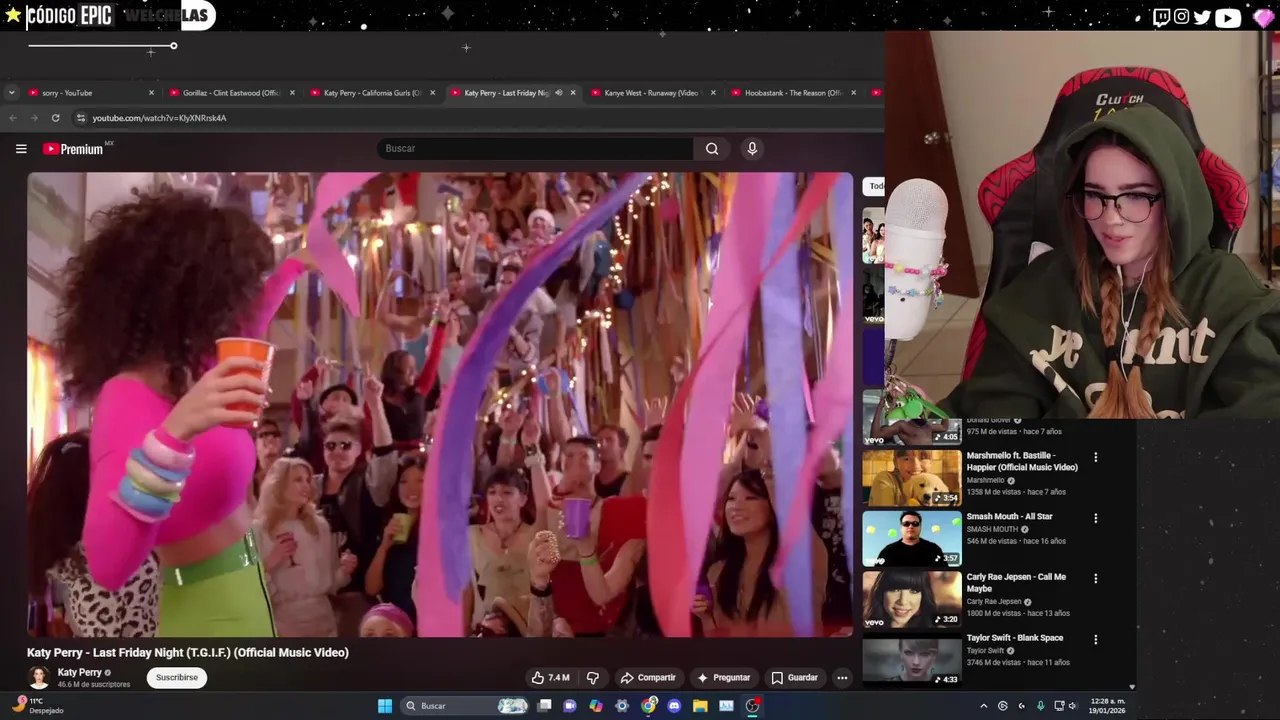
Task: Click the video title Last Friday Night (T.G.I.F.)
Action: point(188,652)
